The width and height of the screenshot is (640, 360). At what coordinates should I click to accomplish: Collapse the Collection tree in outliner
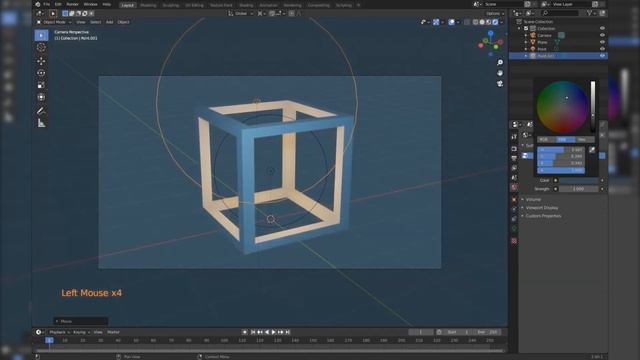tap(519, 29)
